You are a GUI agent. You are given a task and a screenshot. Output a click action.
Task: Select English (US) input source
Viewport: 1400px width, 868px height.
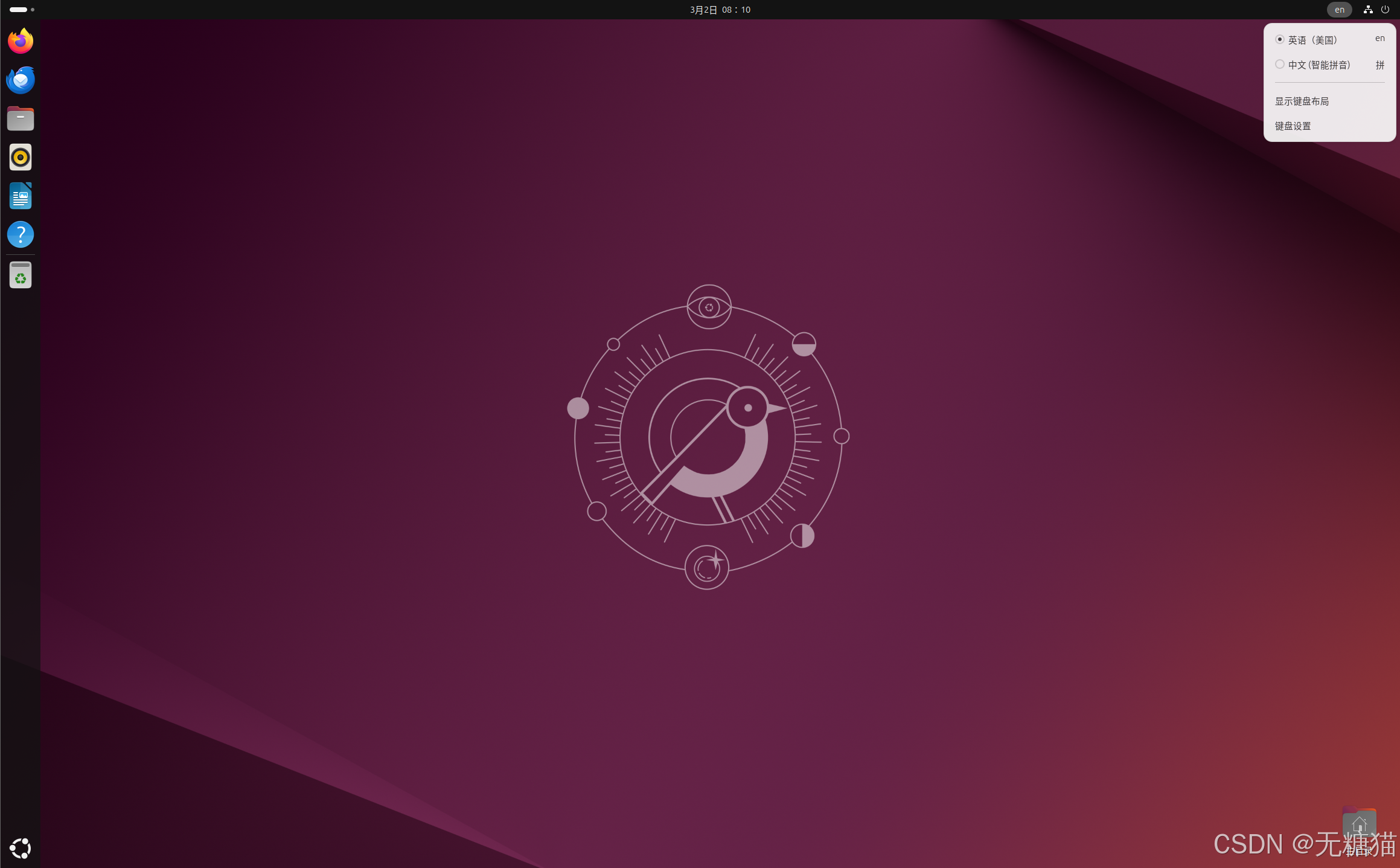pos(1312,40)
